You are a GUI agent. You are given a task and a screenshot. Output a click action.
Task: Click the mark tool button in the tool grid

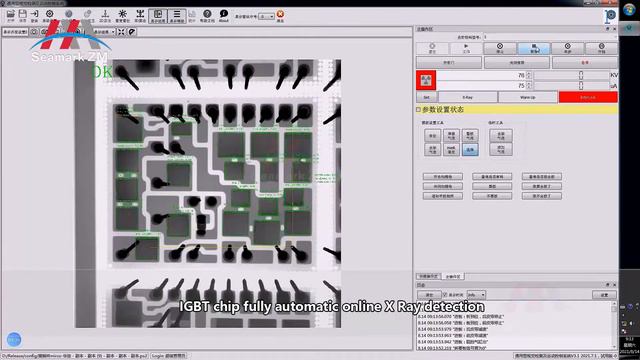point(451,150)
